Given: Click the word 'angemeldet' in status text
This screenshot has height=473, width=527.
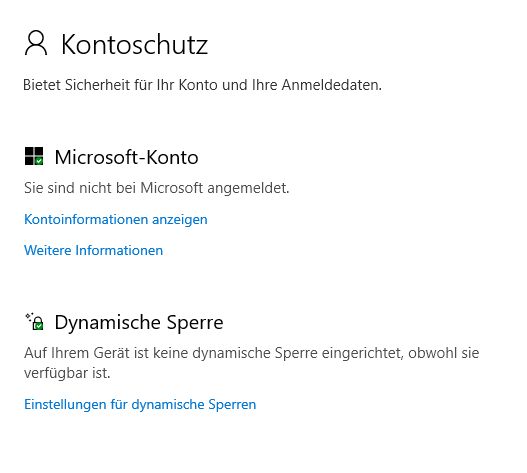Looking at the screenshot, I should (248, 188).
